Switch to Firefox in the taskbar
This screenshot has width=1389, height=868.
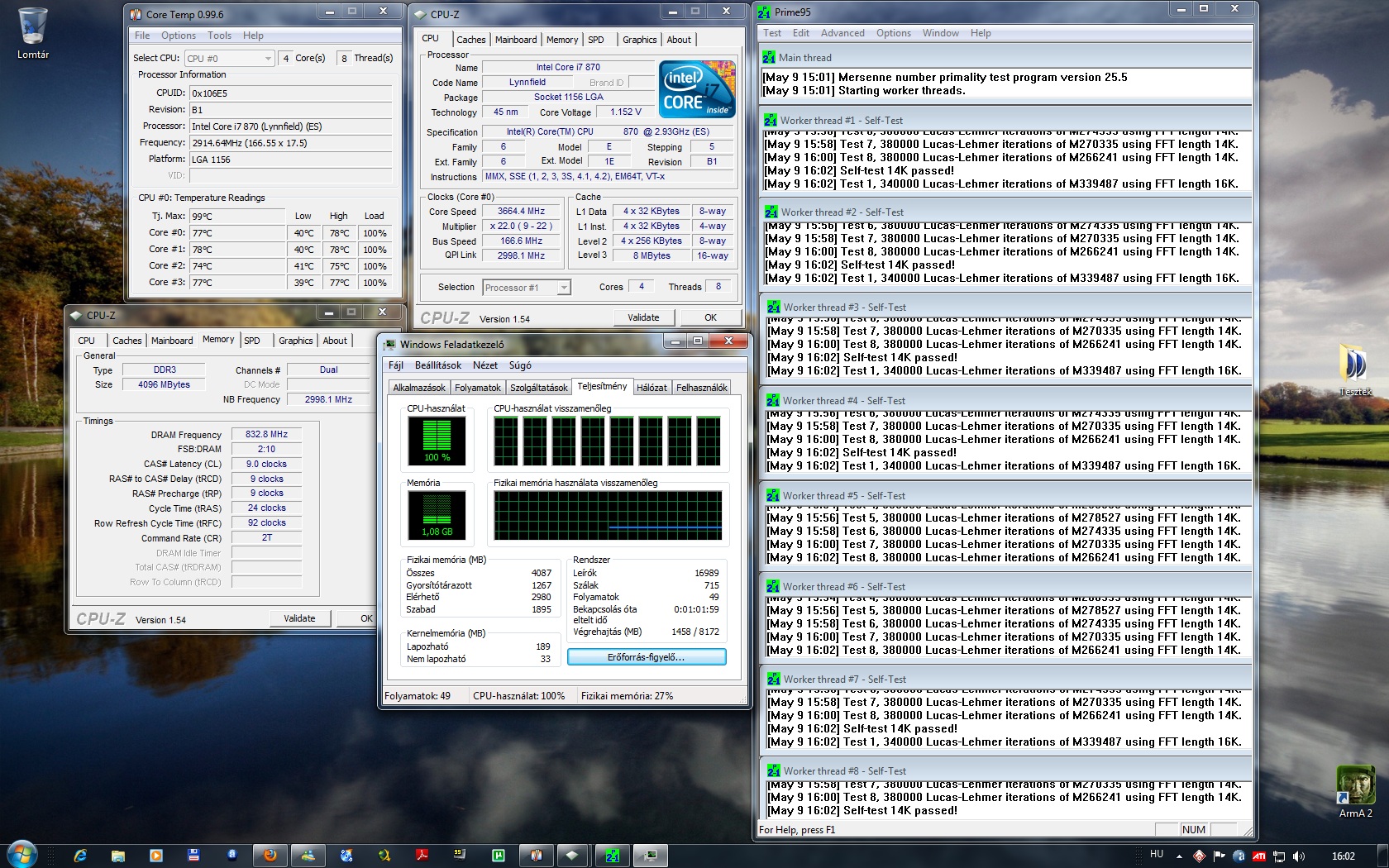pyautogui.click(x=270, y=856)
